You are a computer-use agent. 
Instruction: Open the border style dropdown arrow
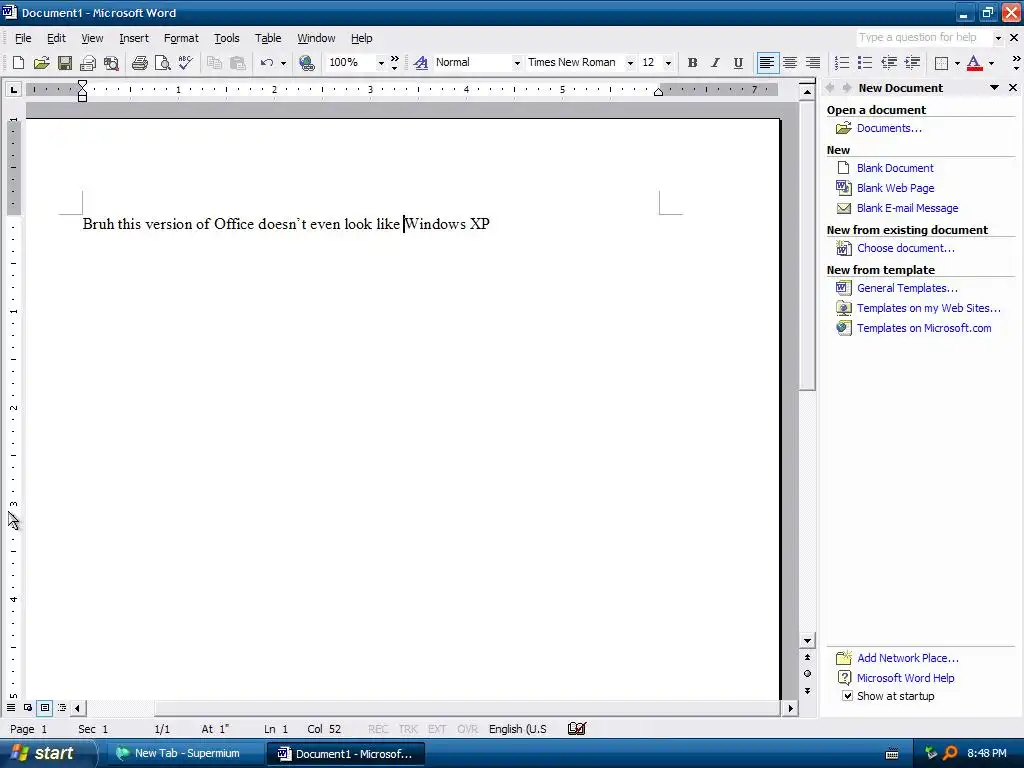[957, 63]
